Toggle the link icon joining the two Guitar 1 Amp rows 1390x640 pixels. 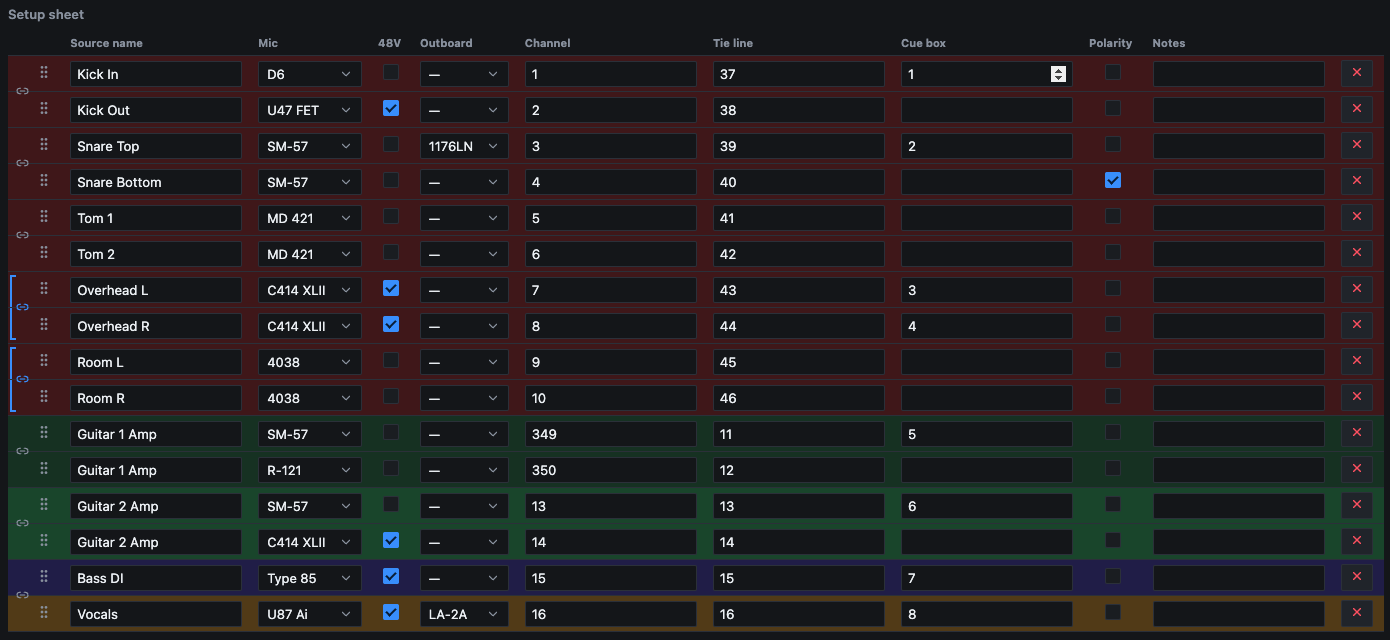22,451
